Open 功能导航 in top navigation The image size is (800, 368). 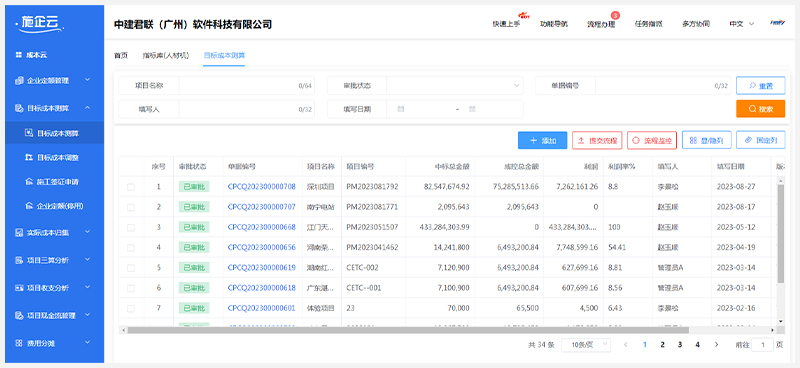click(x=554, y=24)
